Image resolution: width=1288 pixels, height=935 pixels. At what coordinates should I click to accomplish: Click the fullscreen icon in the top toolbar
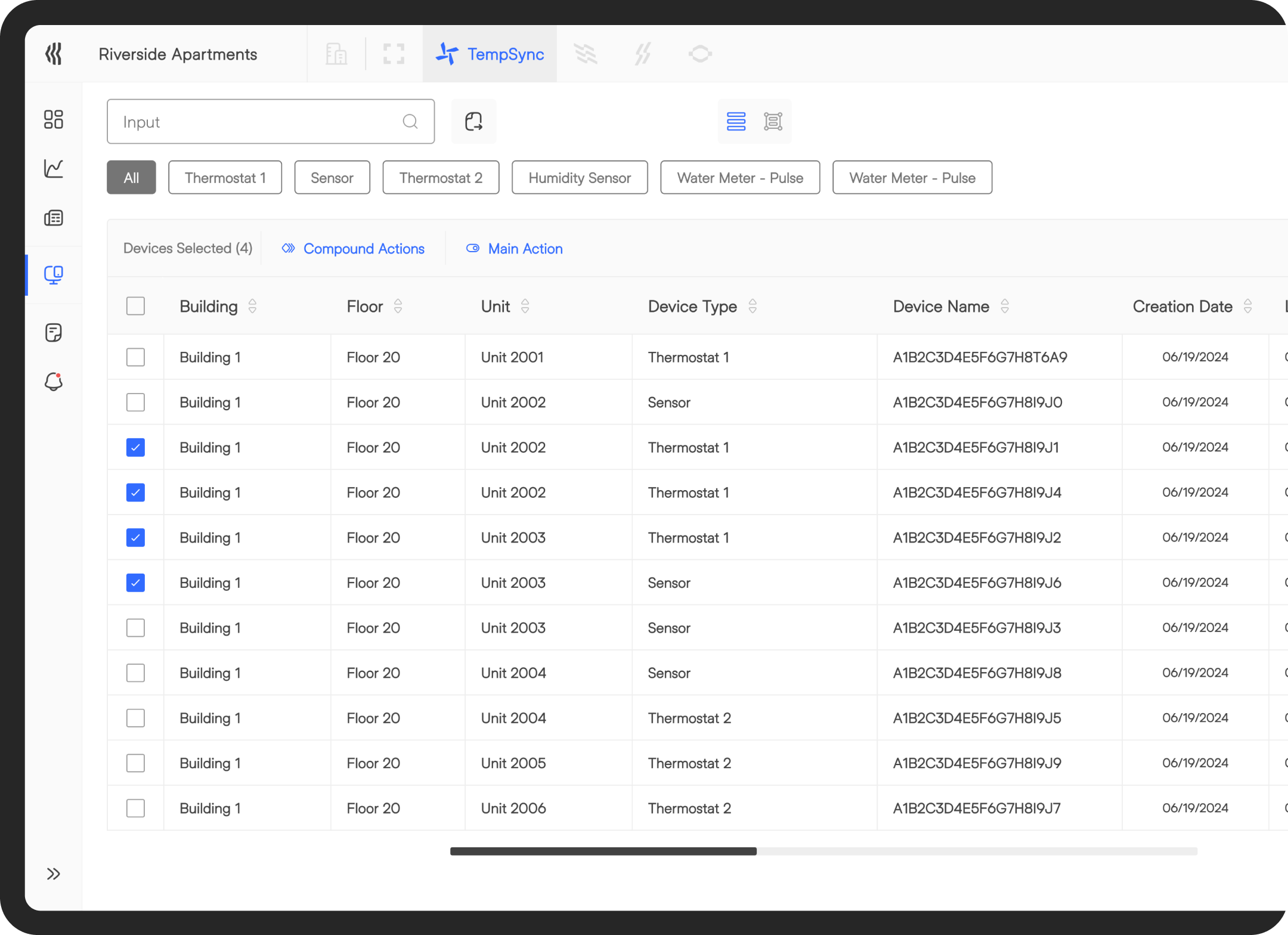(393, 54)
